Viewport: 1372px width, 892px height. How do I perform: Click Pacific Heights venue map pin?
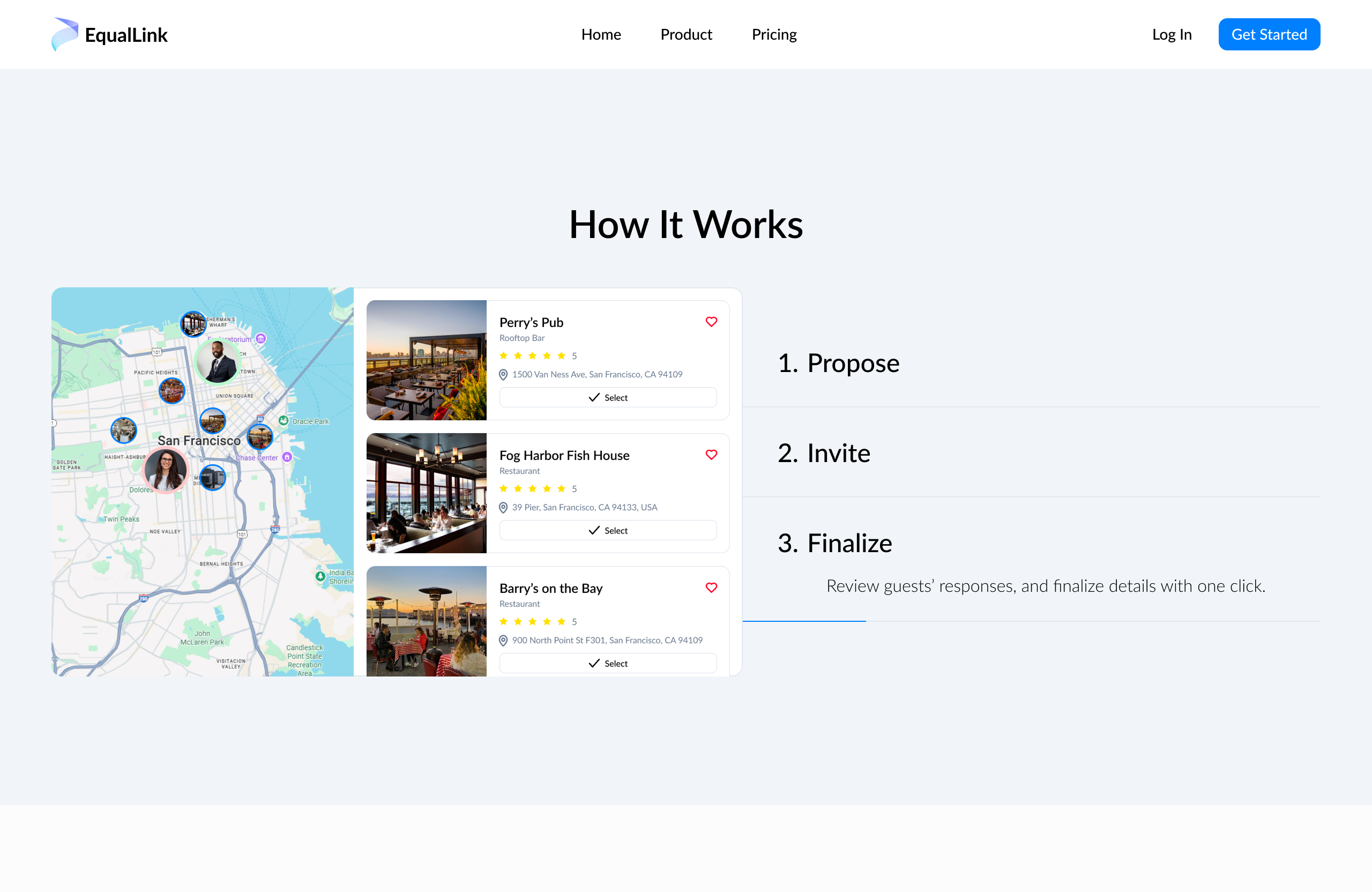172,391
